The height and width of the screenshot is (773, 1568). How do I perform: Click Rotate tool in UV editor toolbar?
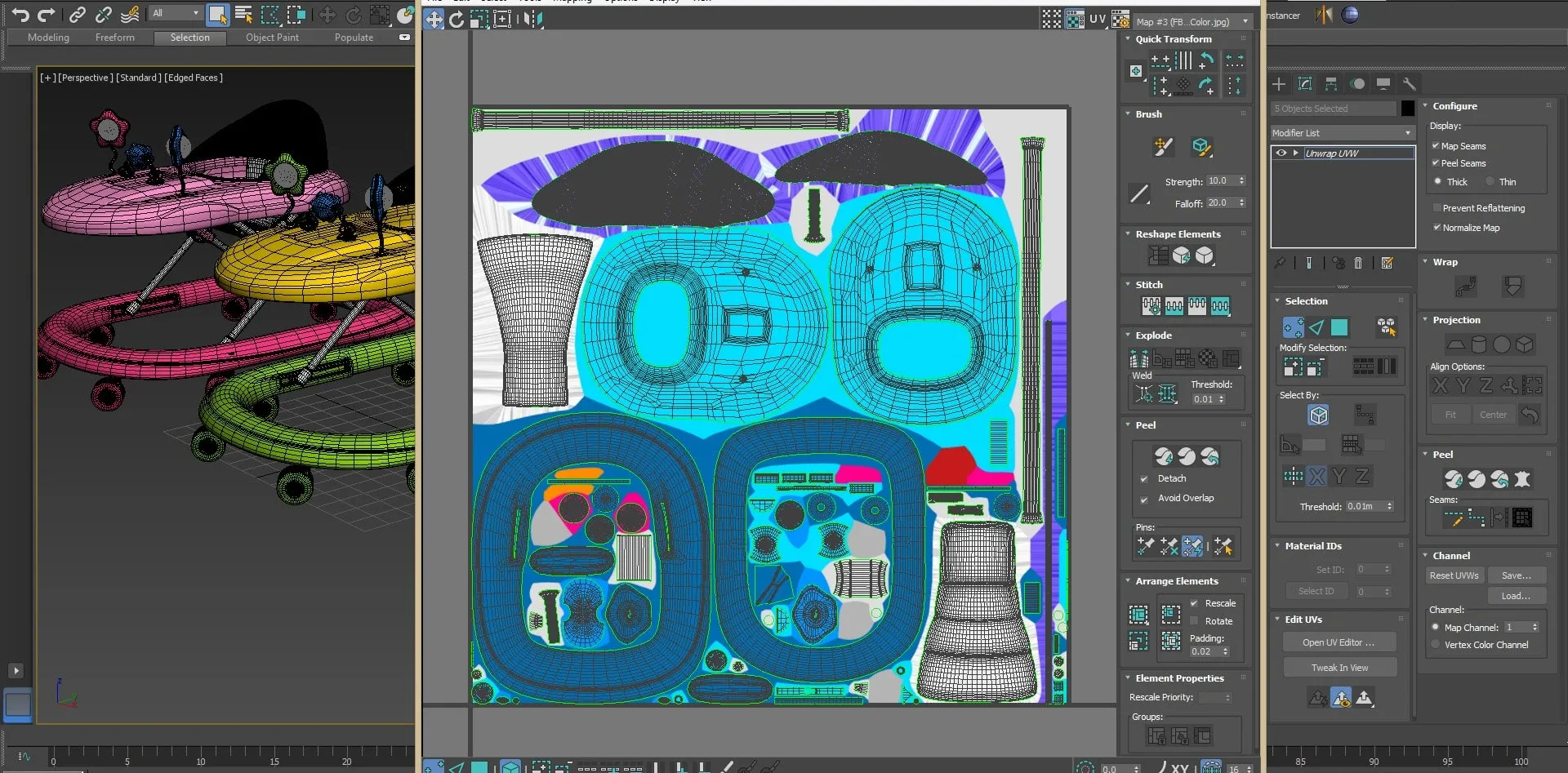click(457, 19)
